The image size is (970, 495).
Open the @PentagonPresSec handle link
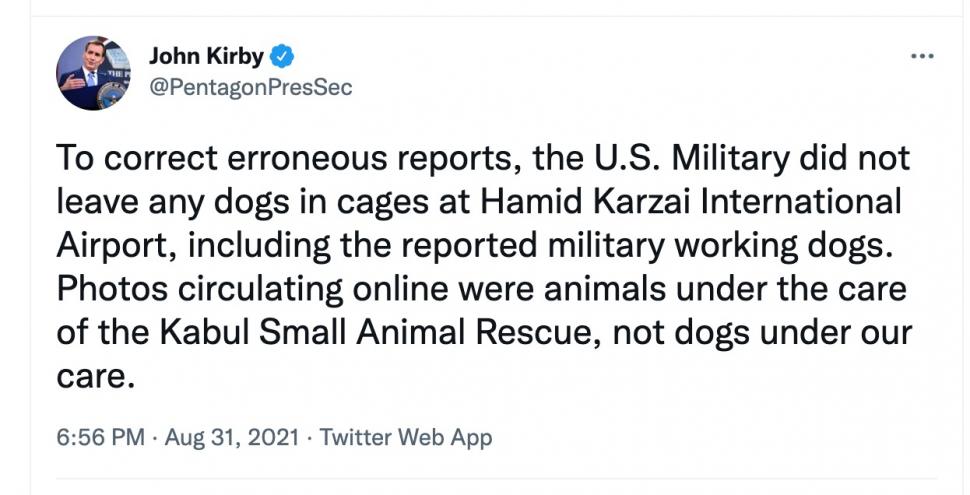(250, 87)
